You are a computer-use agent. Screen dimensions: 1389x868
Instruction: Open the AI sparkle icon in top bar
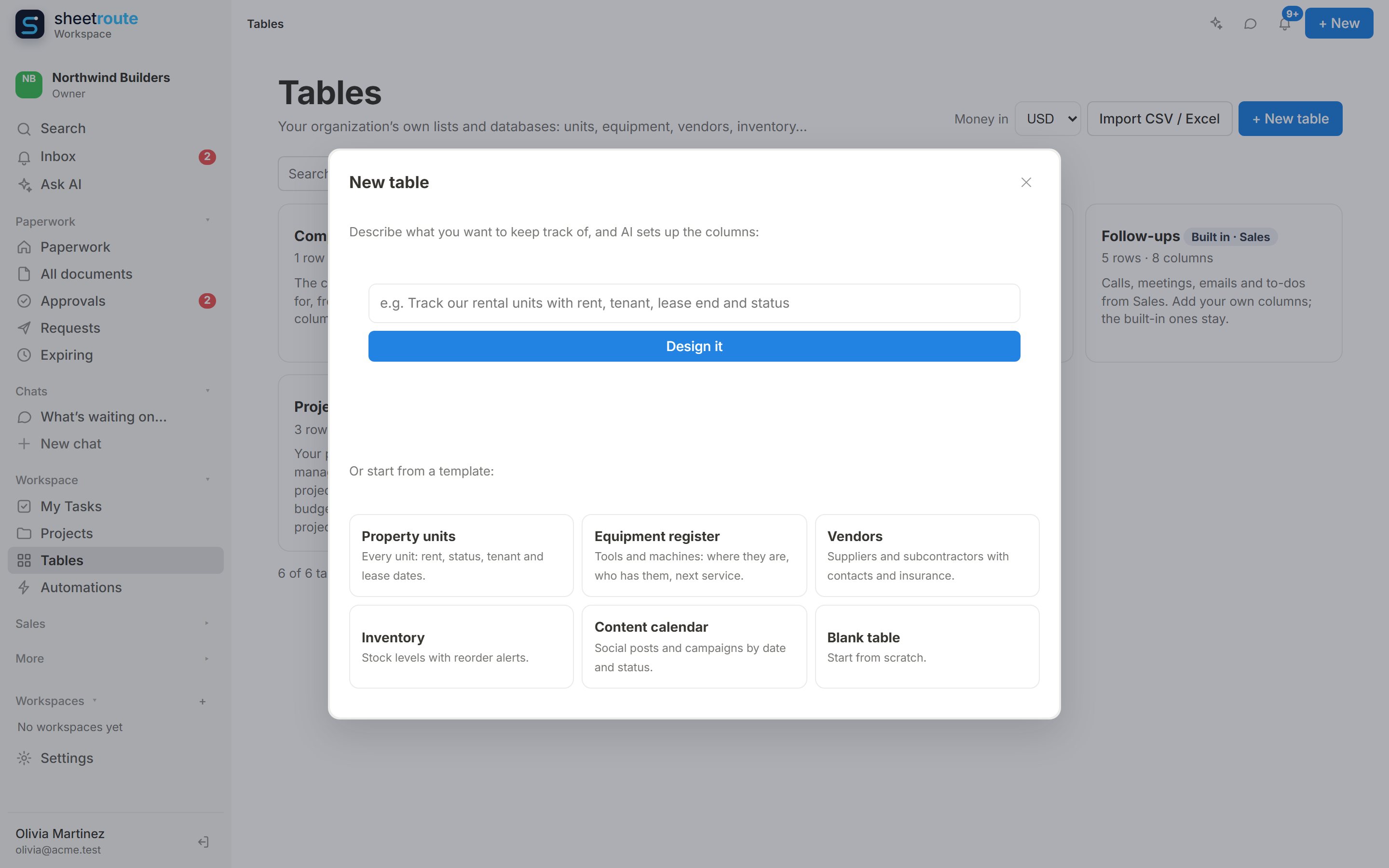pyautogui.click(x=1216, y=24)
